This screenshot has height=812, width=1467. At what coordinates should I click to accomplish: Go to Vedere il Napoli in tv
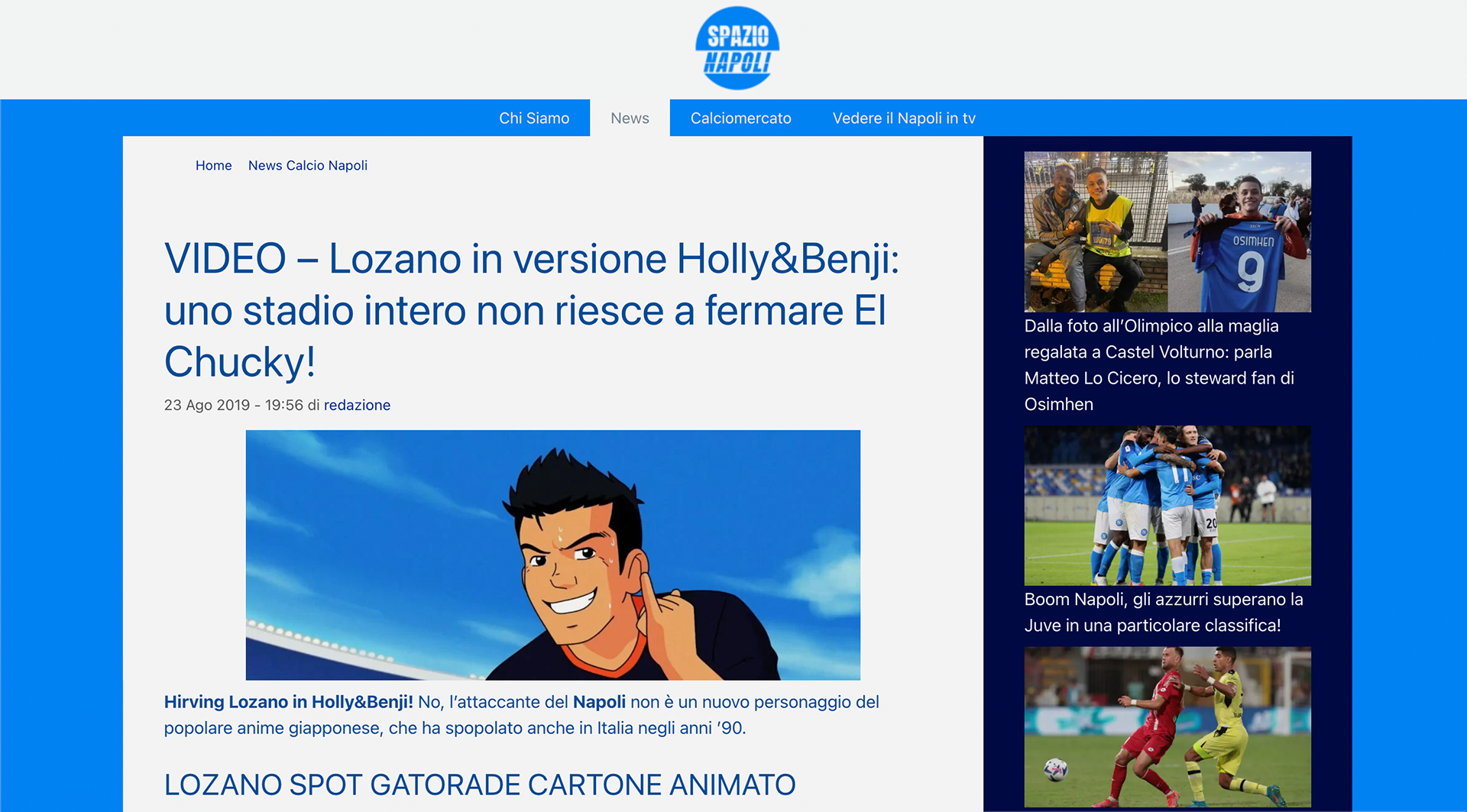coord(904,118)
